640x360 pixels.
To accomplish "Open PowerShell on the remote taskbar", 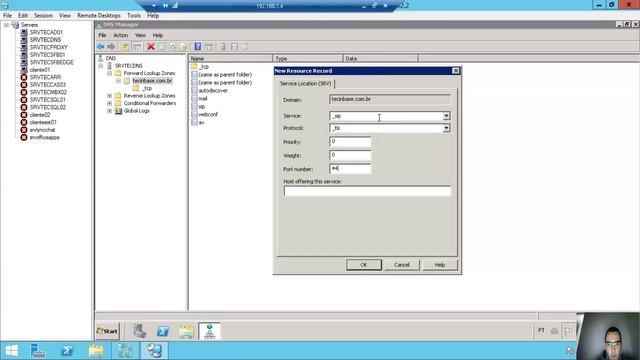I will pos(163,331).
